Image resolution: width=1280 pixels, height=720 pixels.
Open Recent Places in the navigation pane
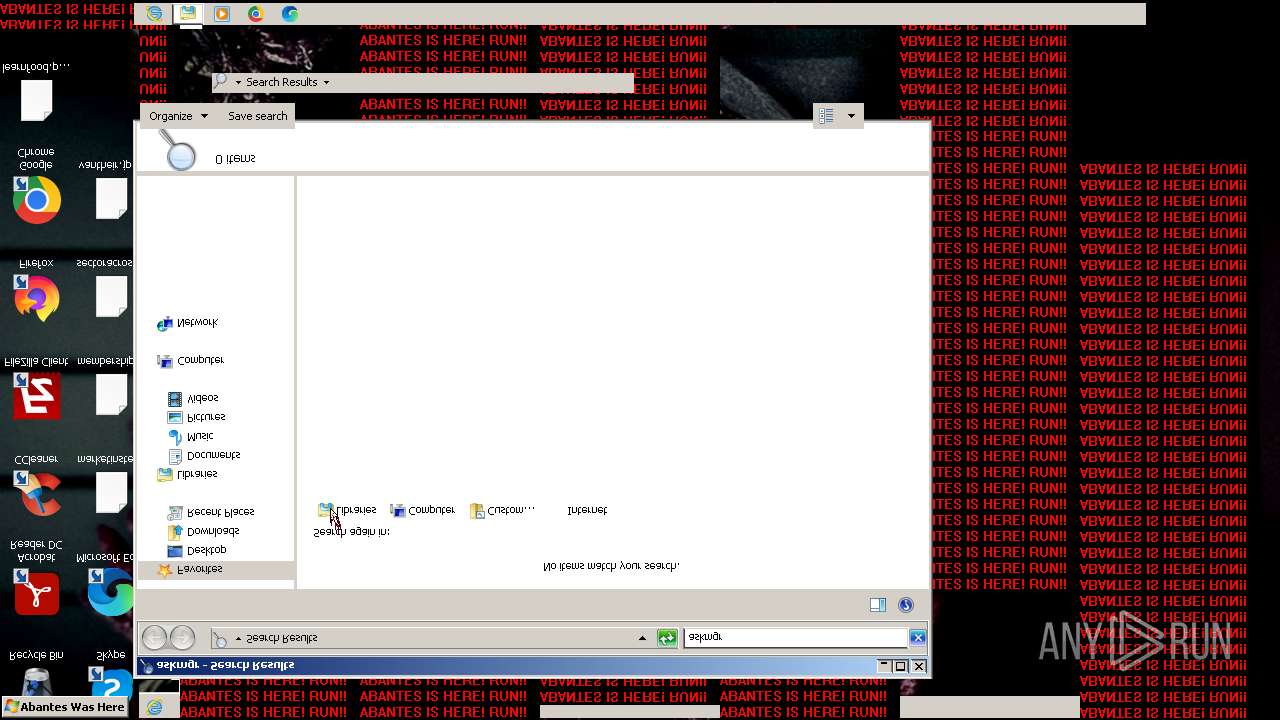pos(211,512)
